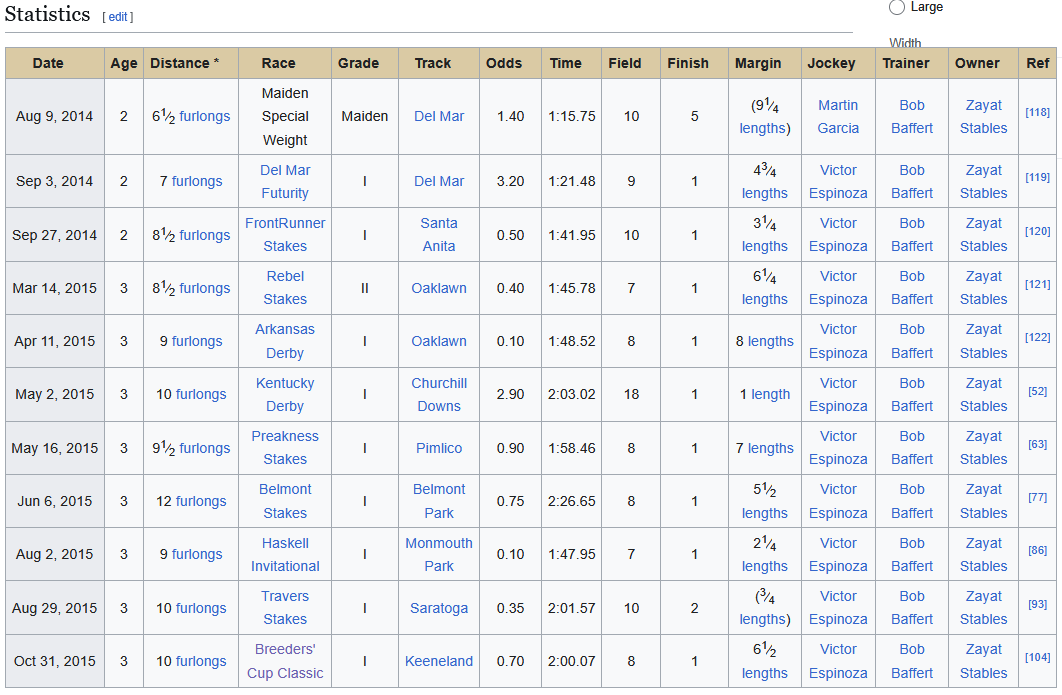Screen dimensions: 1062x695
Task: Open the Belmont Park track link
Action: (x=439, y=501)
